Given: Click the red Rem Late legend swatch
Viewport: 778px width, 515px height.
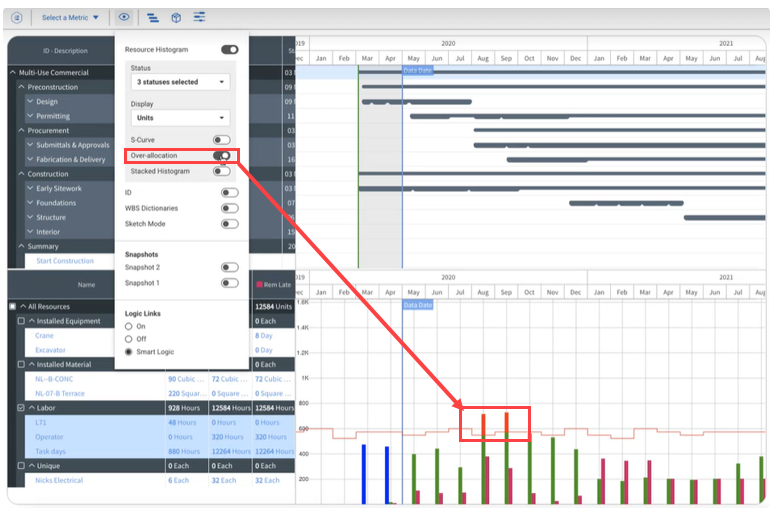Looking at the screenshot, I should (x=260, y=285).
